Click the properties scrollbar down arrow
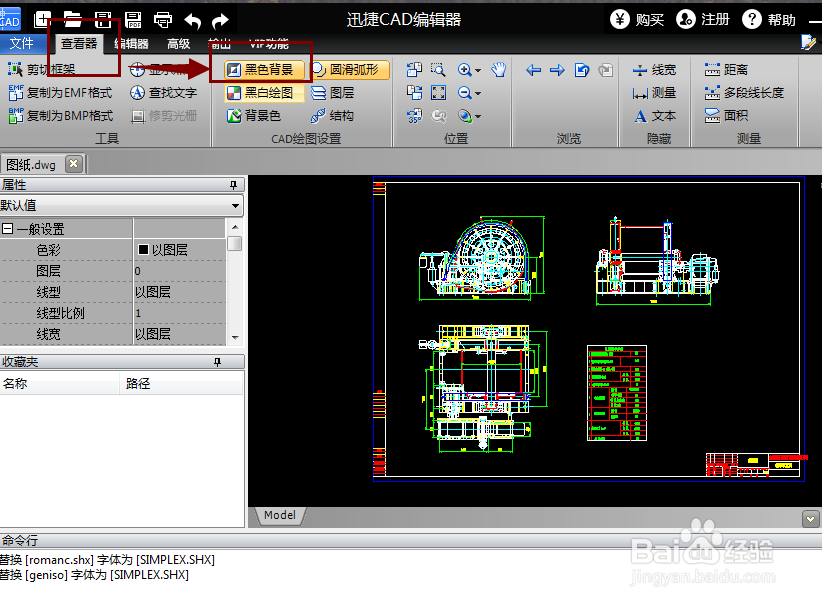 [x=235, y=338]
